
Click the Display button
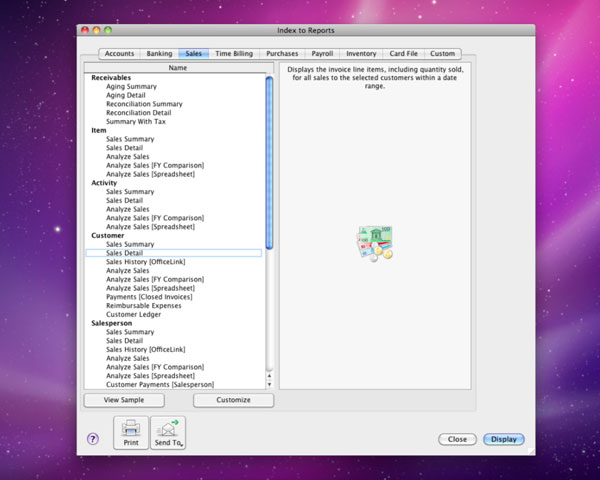(504, 439)
